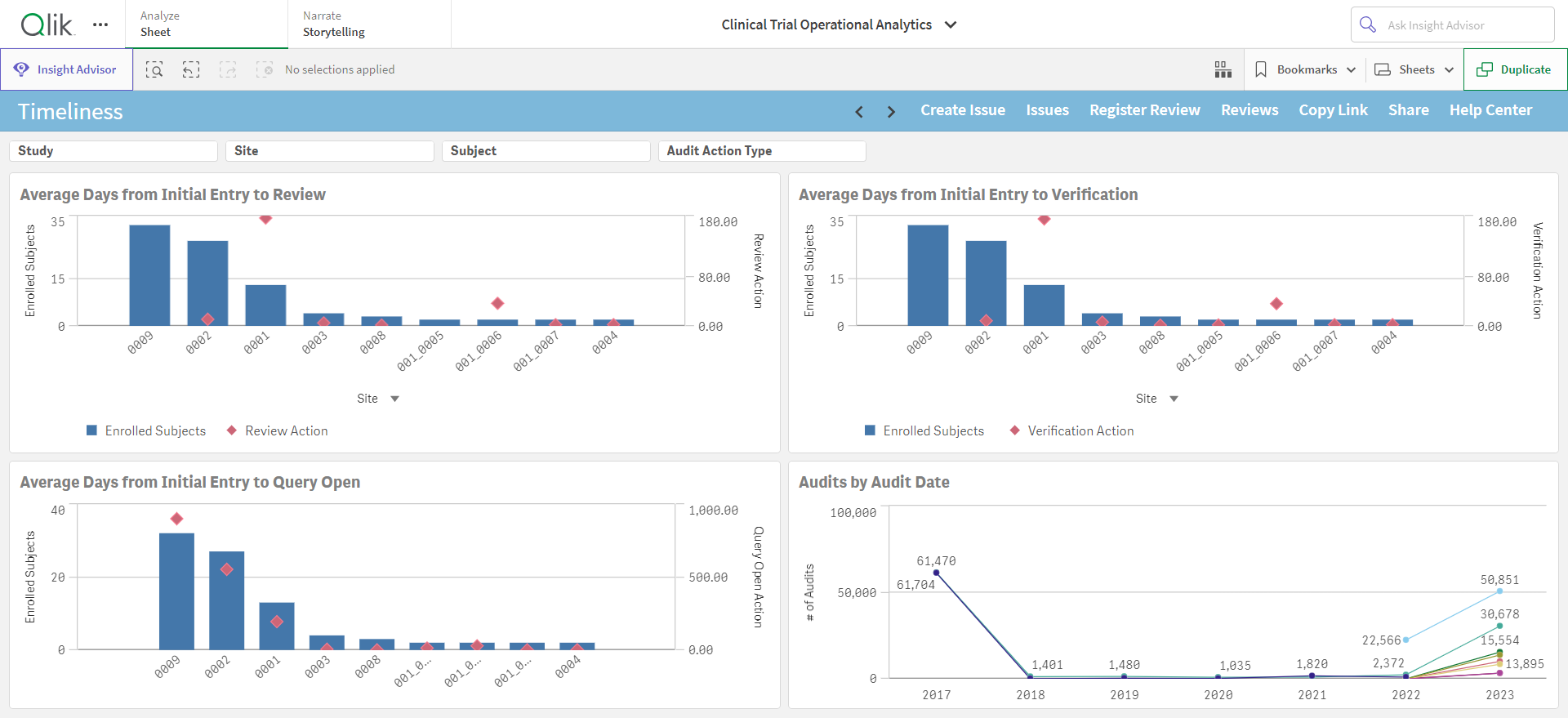Toggle Review Action legend item

click(277, 430)
